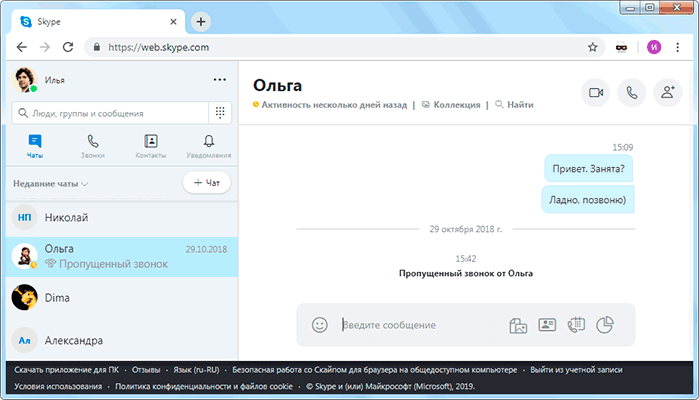
Task: Open the Политика конфиденциальности и файлов cookie link
Action: (x=204, y=386)
